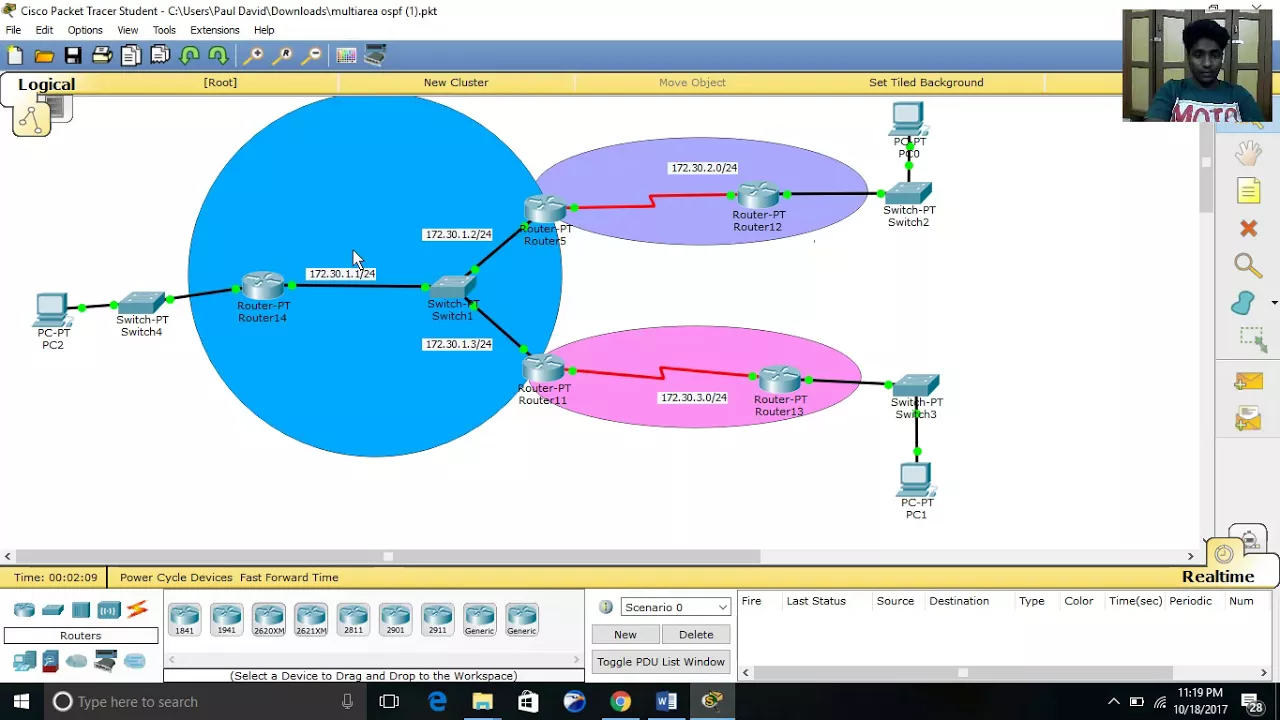Paste using the toolbar paste icon

(x=160, y=56)
